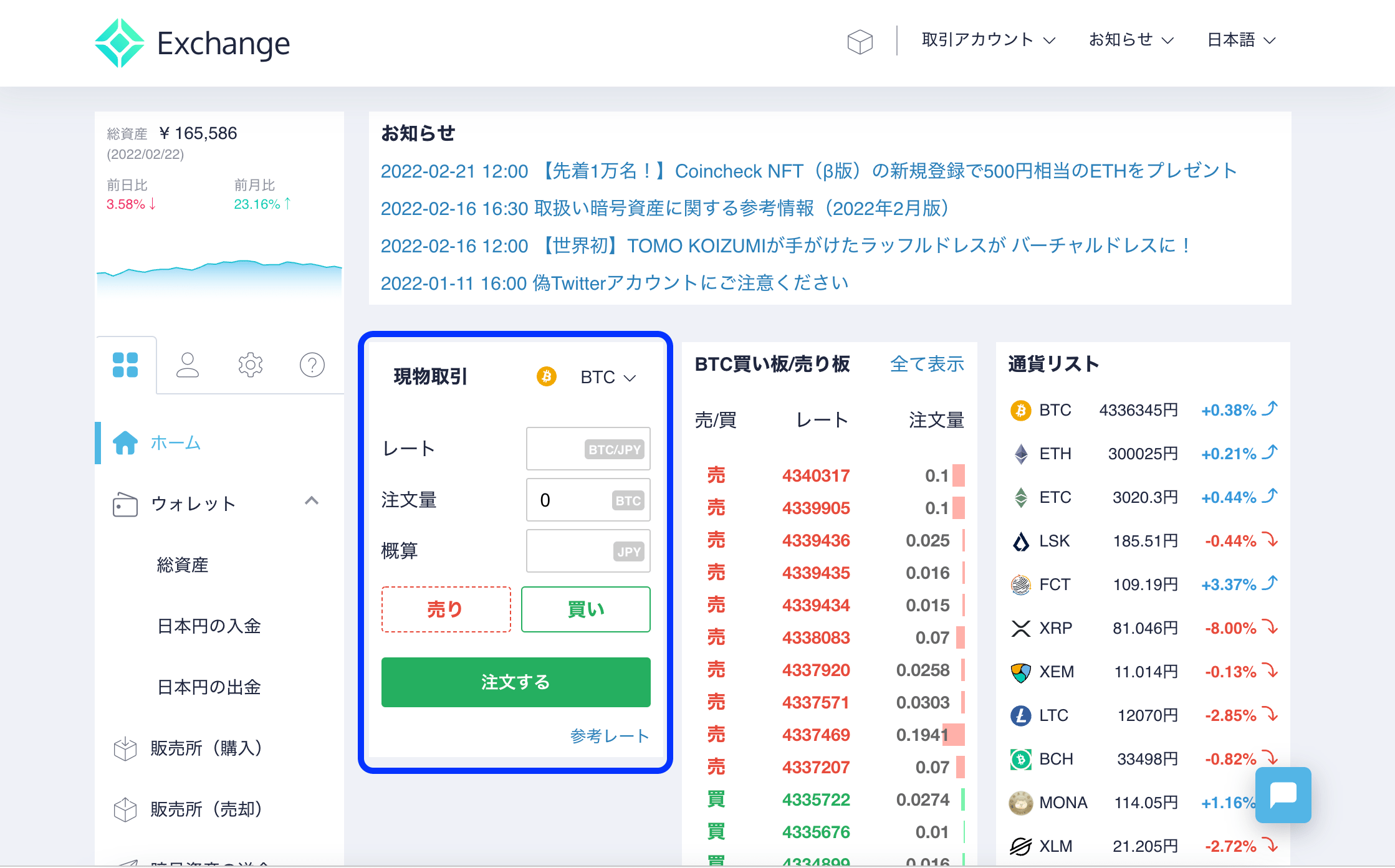Click the 注文量 amount input field
This screenshot has height=868, width=1395.
click(x=587, y=499)
